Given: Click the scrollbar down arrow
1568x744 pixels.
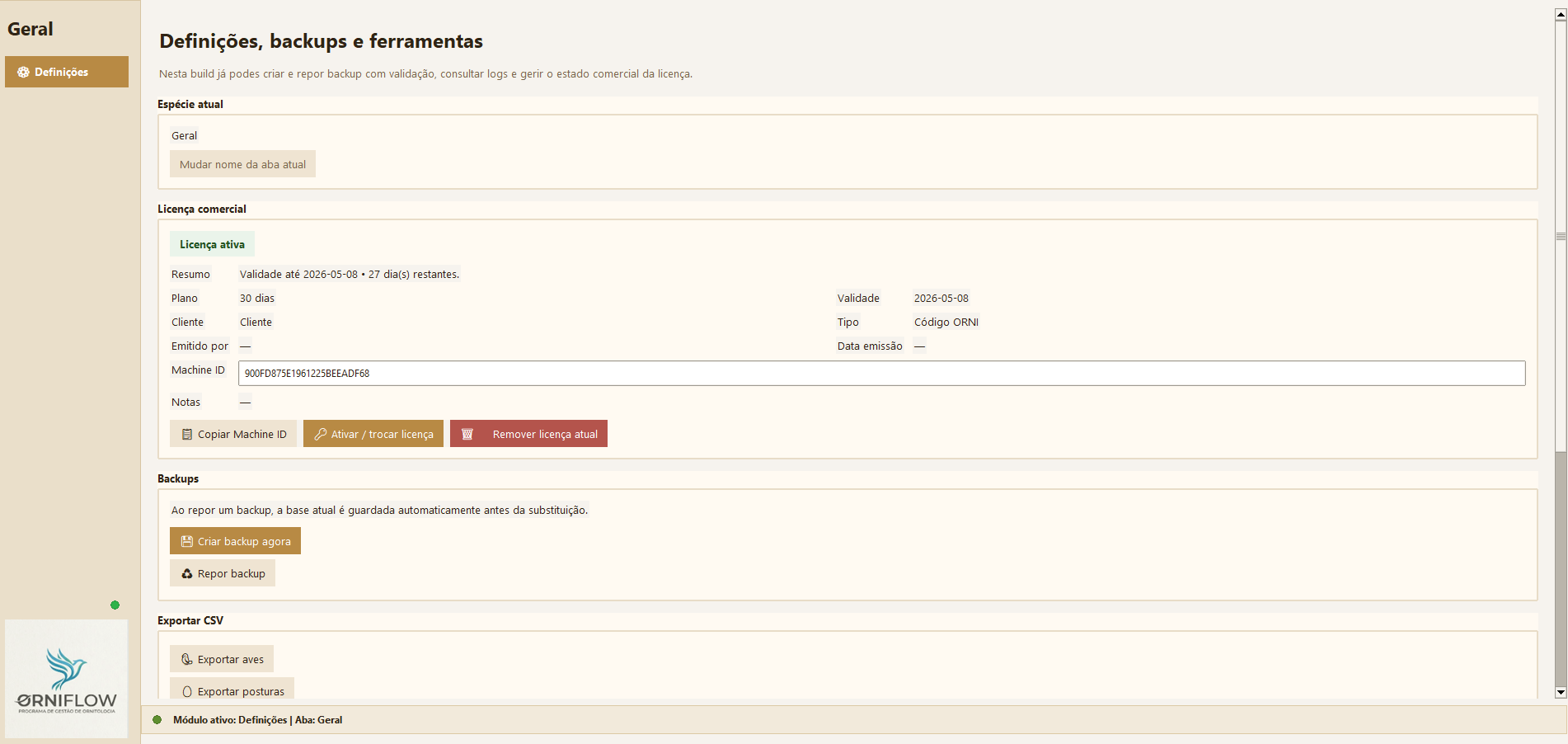Looking at the screenshot, I should tap(1561, 693).
